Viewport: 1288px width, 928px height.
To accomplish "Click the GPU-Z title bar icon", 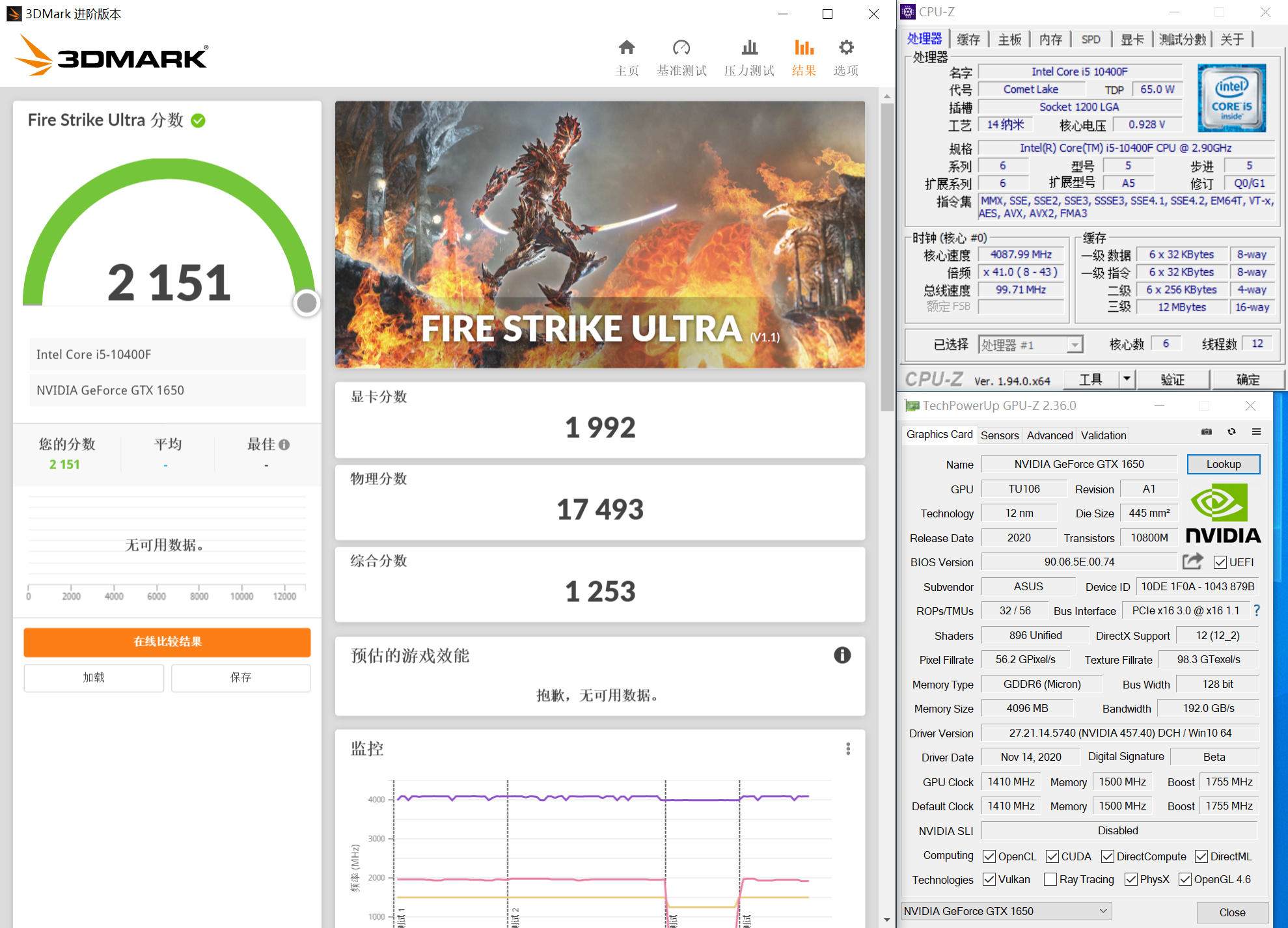I will [x=912, y=406].
